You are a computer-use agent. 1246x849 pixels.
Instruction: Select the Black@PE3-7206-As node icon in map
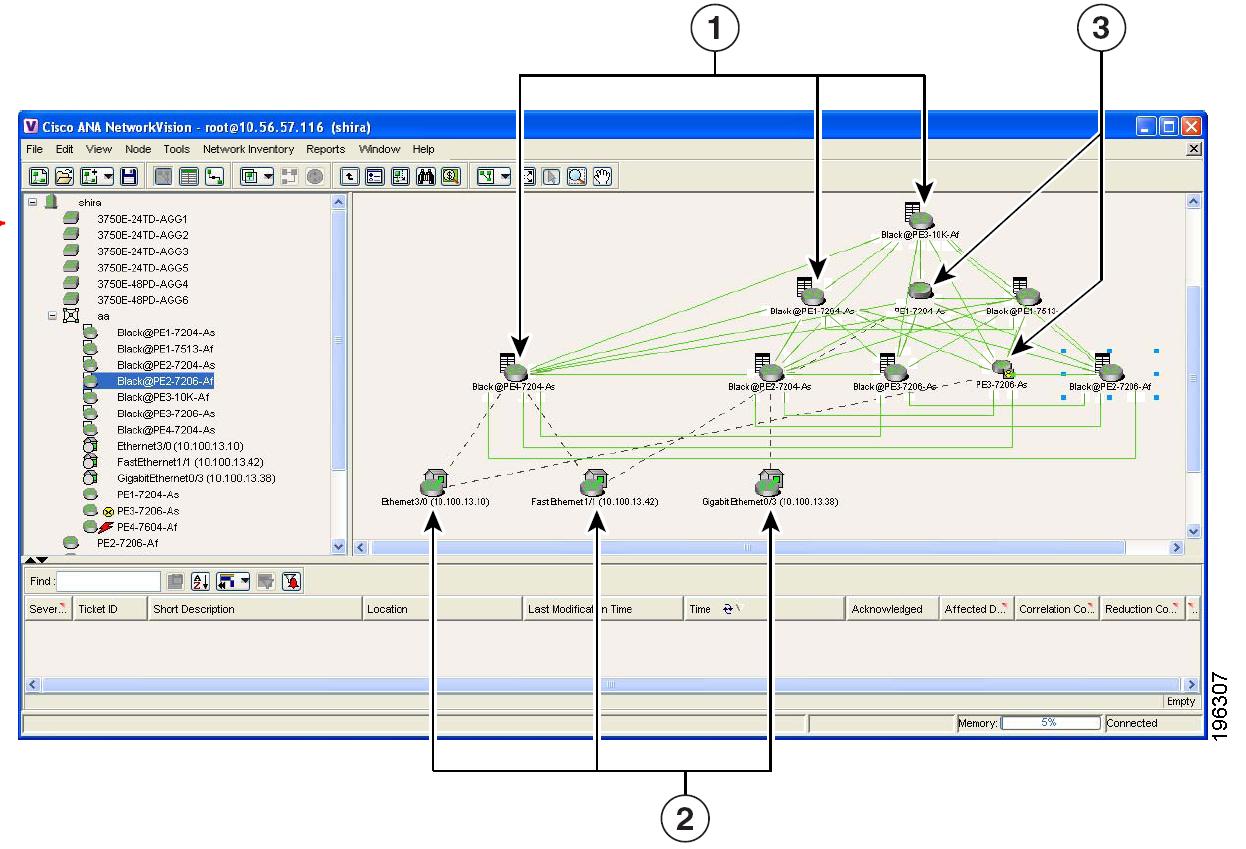point(893,367)
